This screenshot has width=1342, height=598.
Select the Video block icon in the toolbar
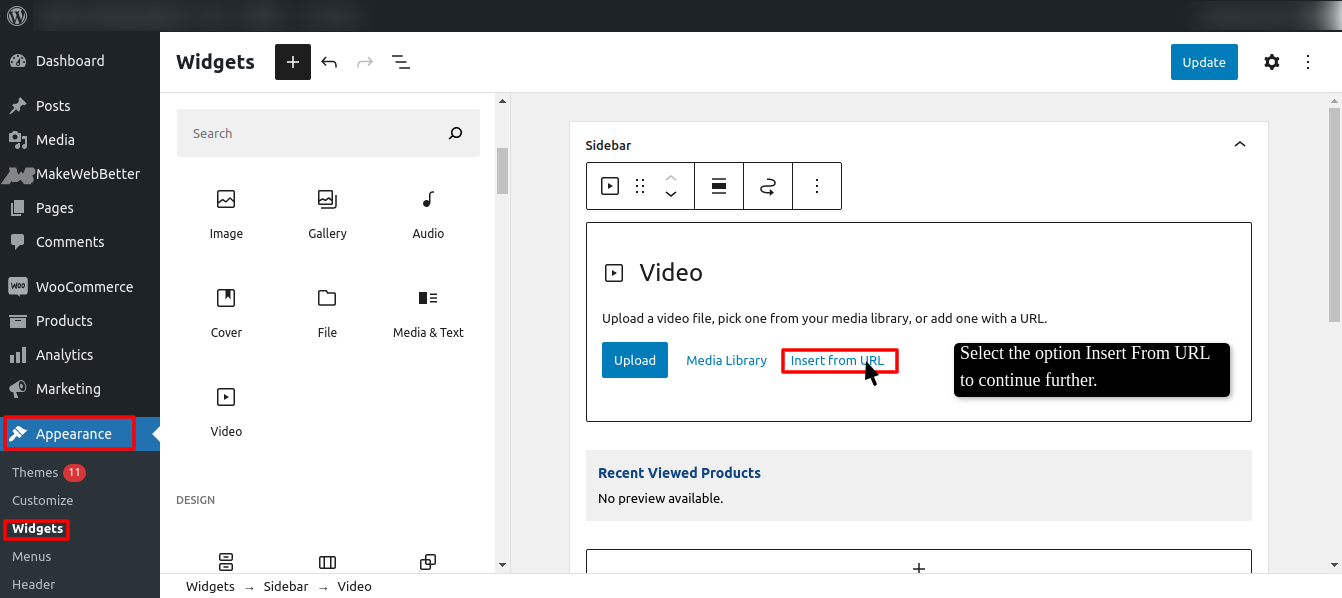point(609,186)
